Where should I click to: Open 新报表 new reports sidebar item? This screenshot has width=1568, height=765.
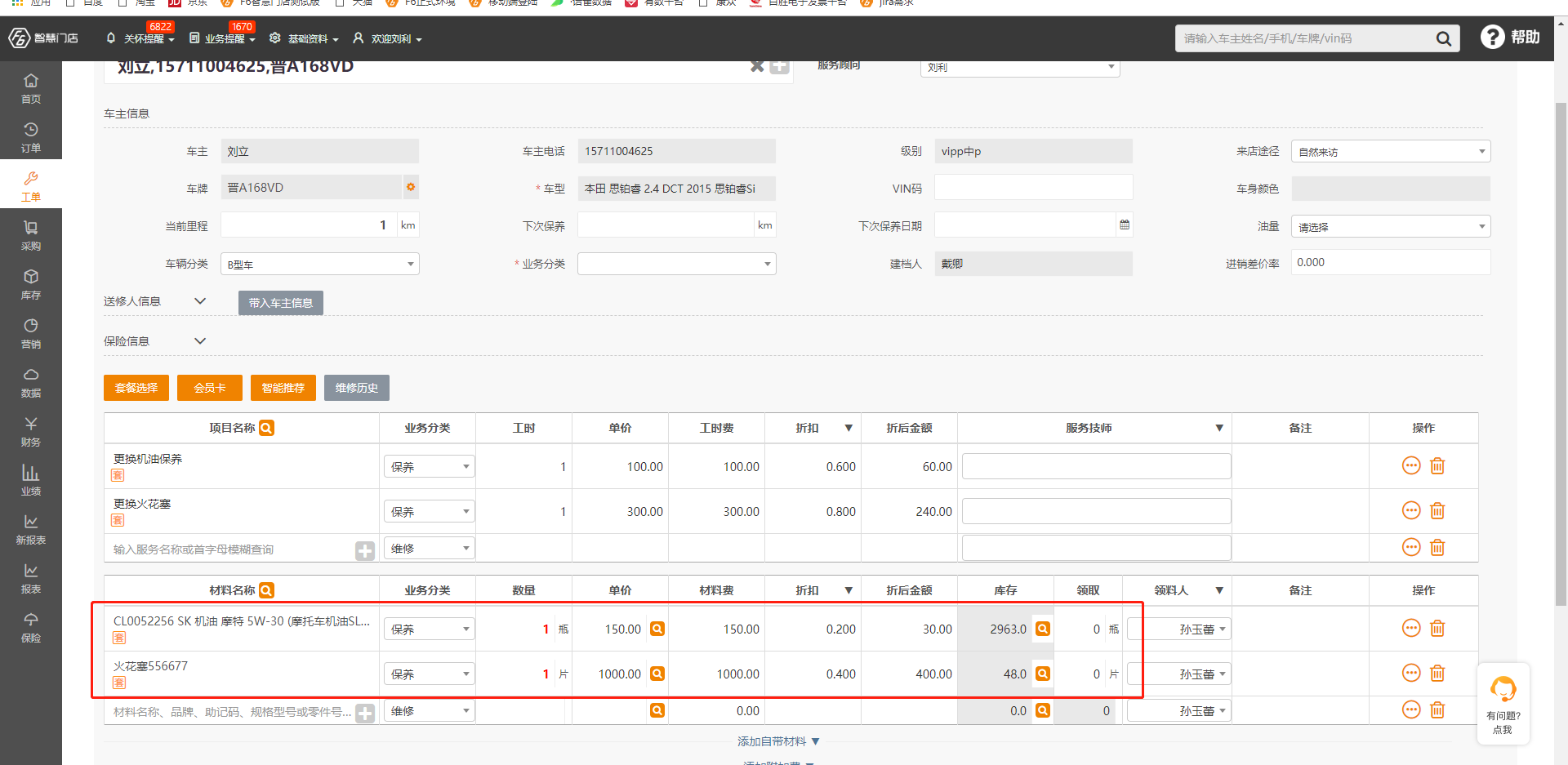click(x=31, y=529)
